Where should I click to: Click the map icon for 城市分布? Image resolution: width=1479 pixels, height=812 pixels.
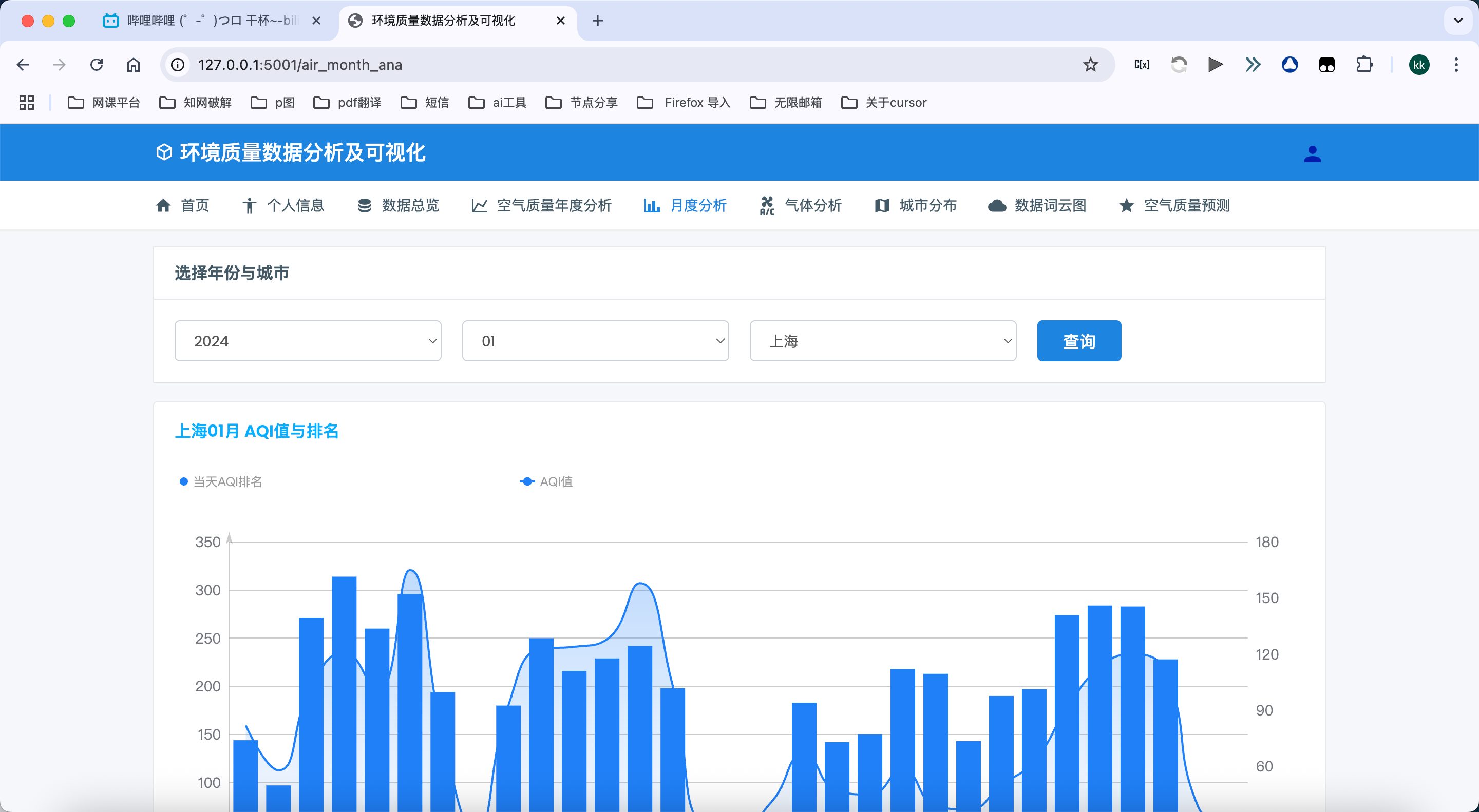point(881,205)
